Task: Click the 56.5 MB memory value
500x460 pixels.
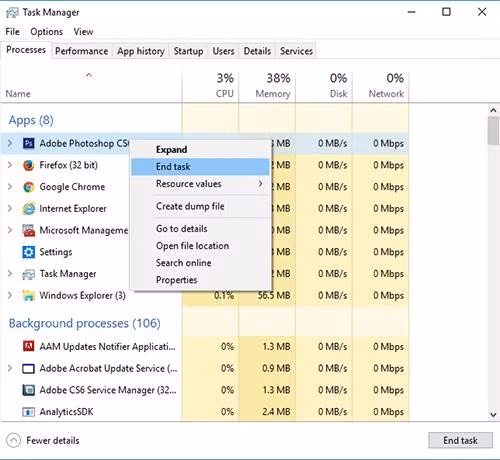Action: point(274,295)
